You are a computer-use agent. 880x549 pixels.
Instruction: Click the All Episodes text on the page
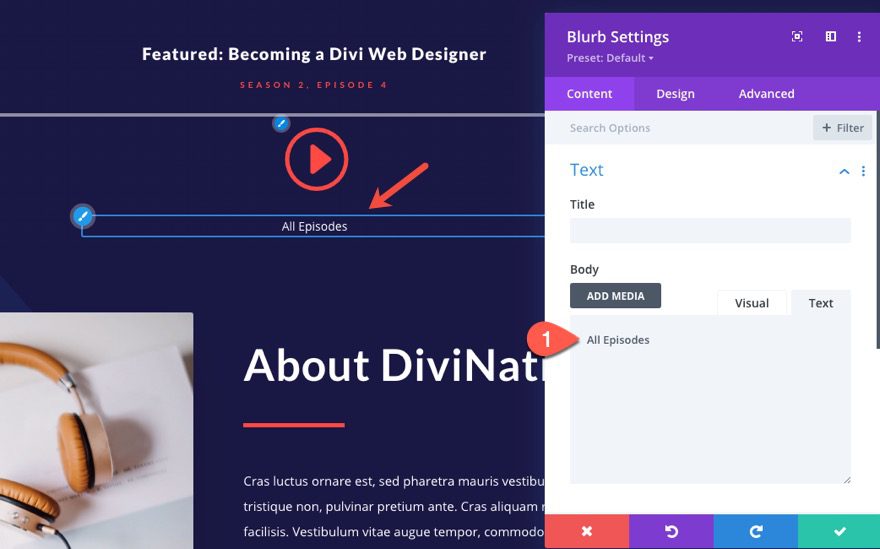pos(314,226)
